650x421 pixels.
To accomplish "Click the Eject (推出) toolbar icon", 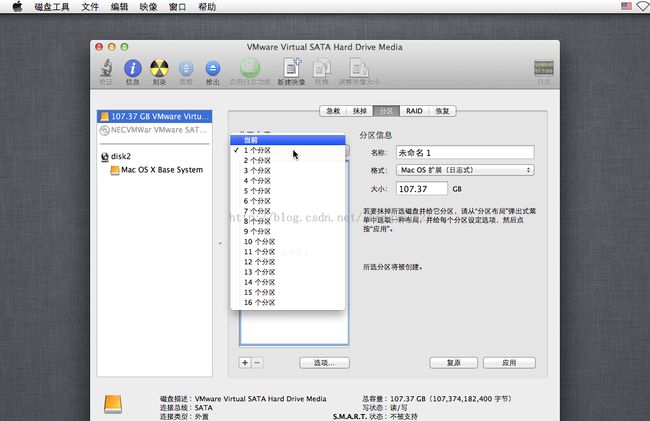I will pos(213,69).
